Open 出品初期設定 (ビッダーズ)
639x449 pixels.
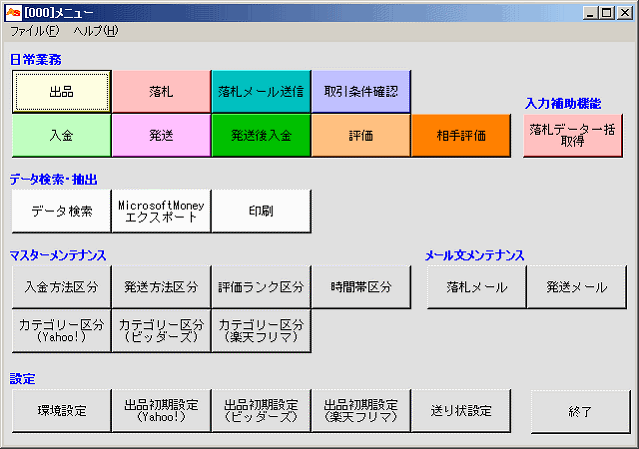pyautogui.click(x=261, y=411)
